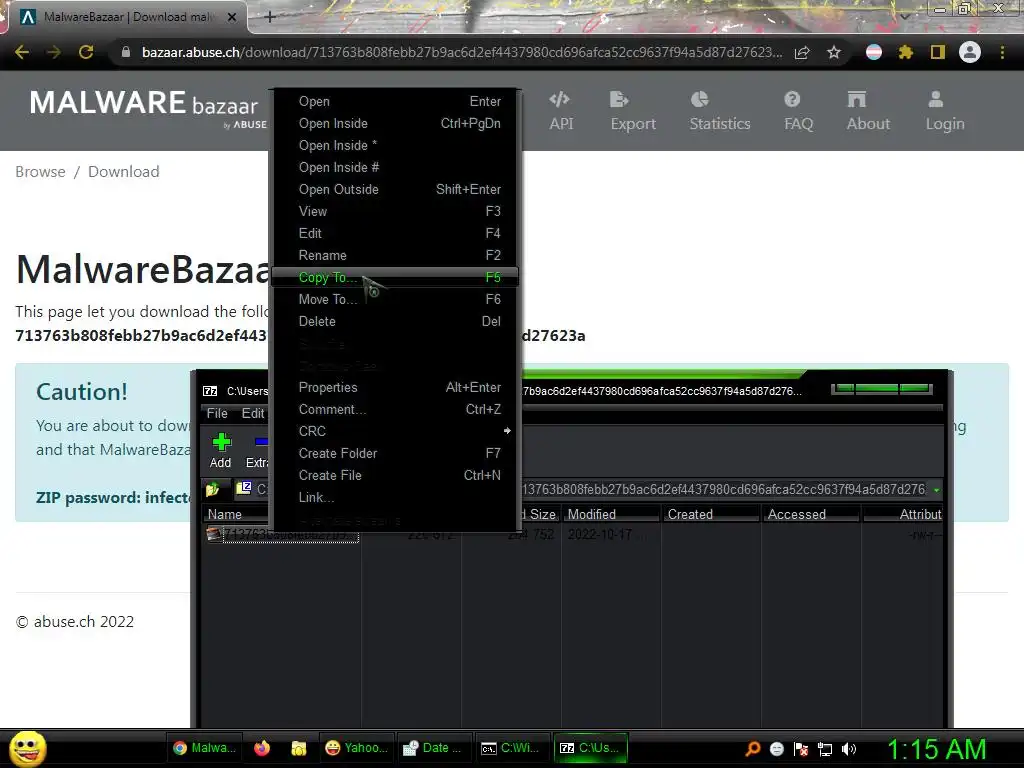The height and width of the screenshot is (768, 1024).
Task: Switch to the Yahoo... taskbar window
Action: 357,748
